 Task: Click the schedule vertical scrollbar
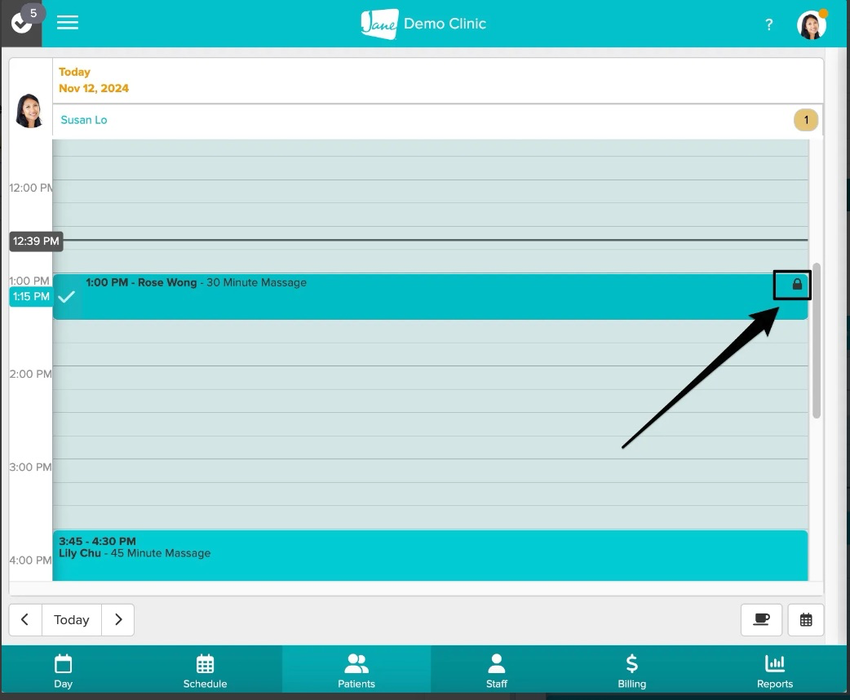[x=816, y=341]
